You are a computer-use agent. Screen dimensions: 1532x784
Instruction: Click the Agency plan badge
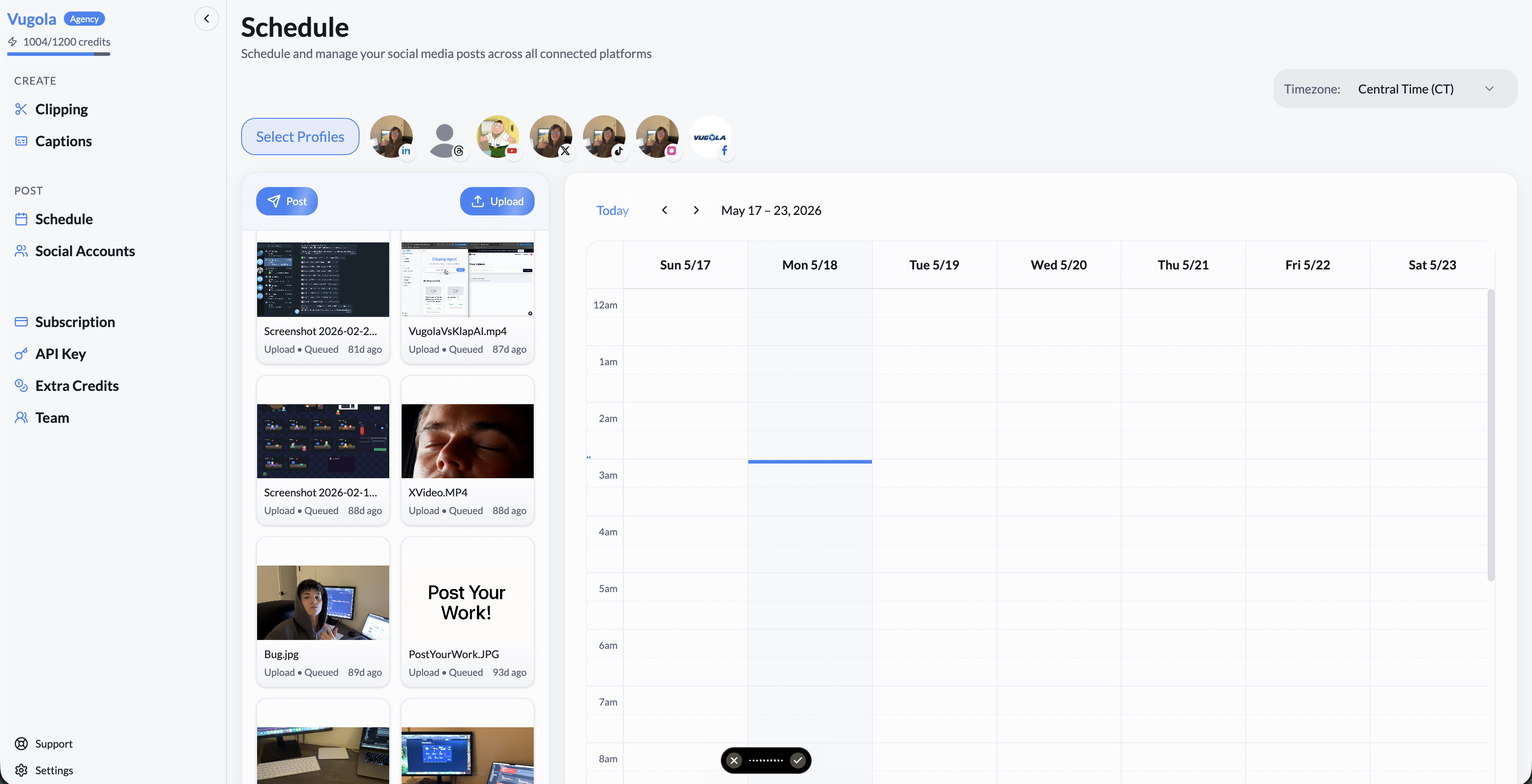[84, 19]
